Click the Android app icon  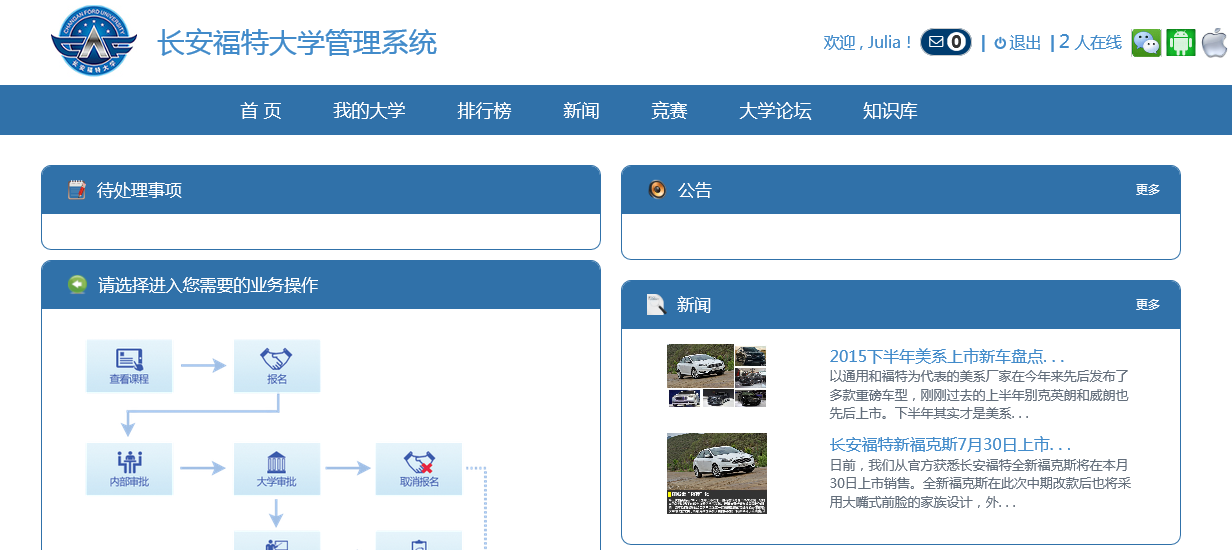(1181, 43)
